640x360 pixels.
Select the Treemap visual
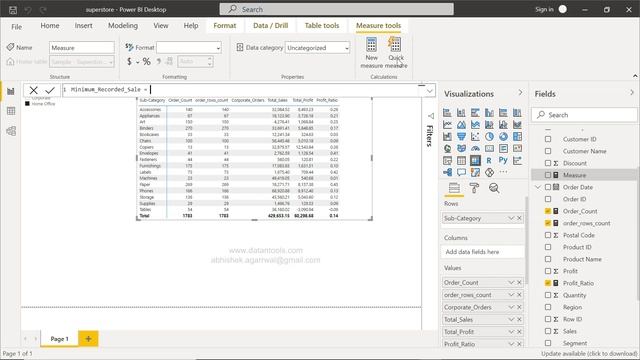(517, 137)
